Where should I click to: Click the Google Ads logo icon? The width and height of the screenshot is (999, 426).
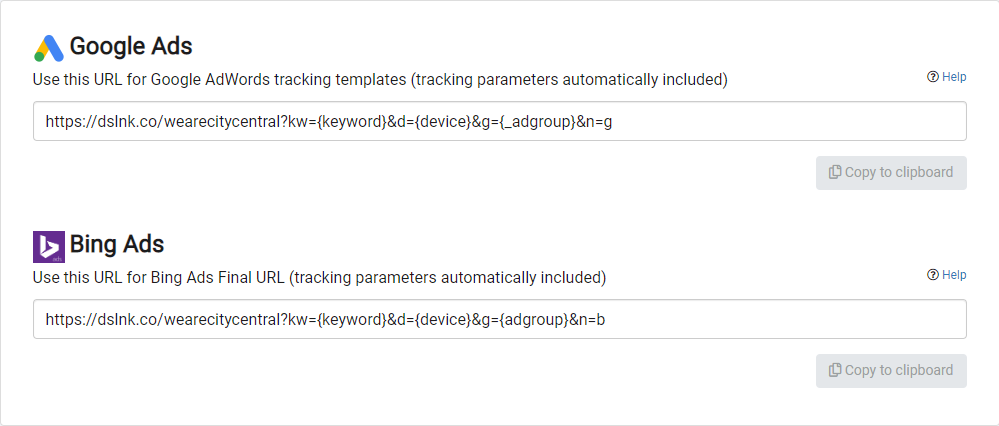coord(49,48)
